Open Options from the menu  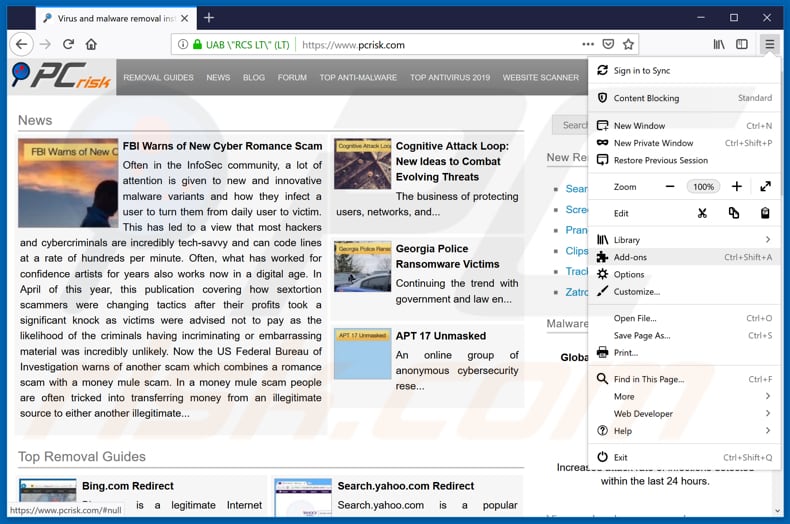pyautogui.click(x=684, y=275)
